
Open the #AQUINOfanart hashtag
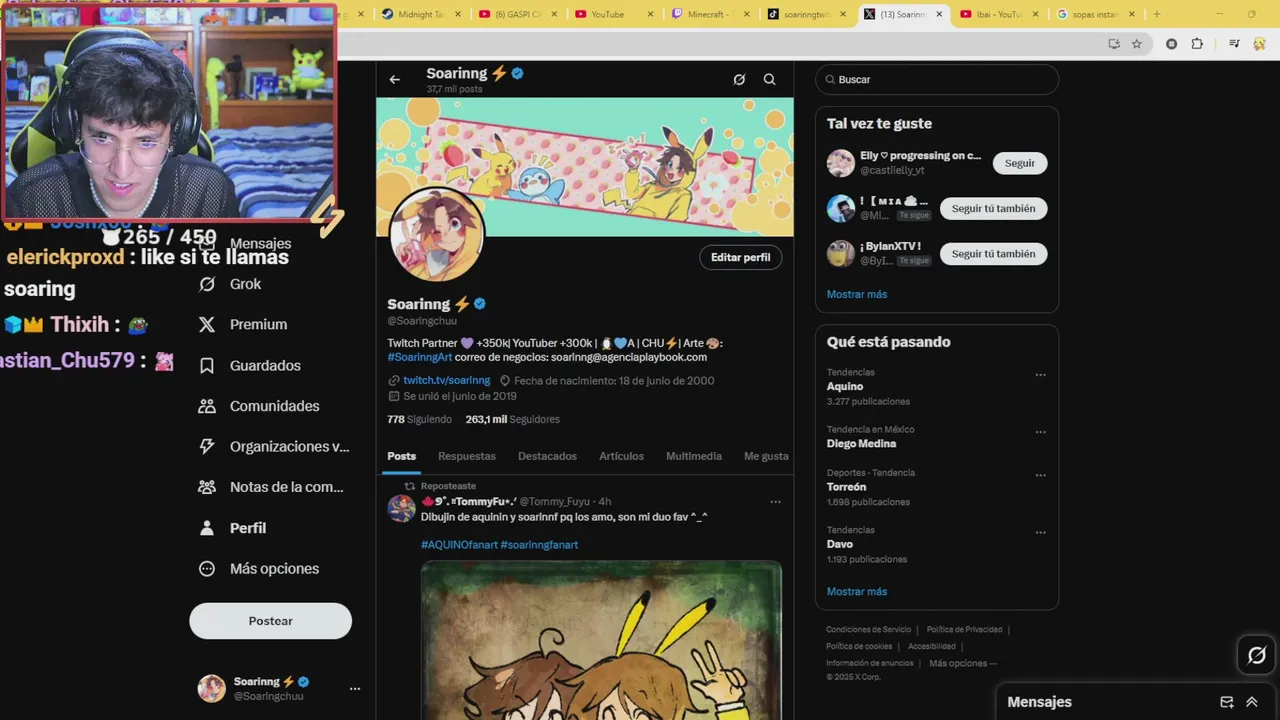coord(459,545)
